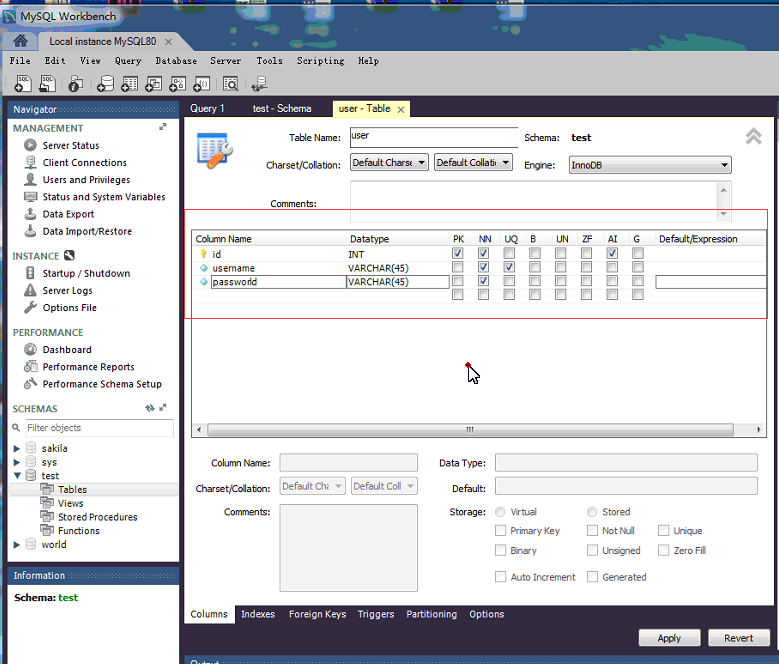Open Options File
This screenshot has width=779, height=664.
69,307
